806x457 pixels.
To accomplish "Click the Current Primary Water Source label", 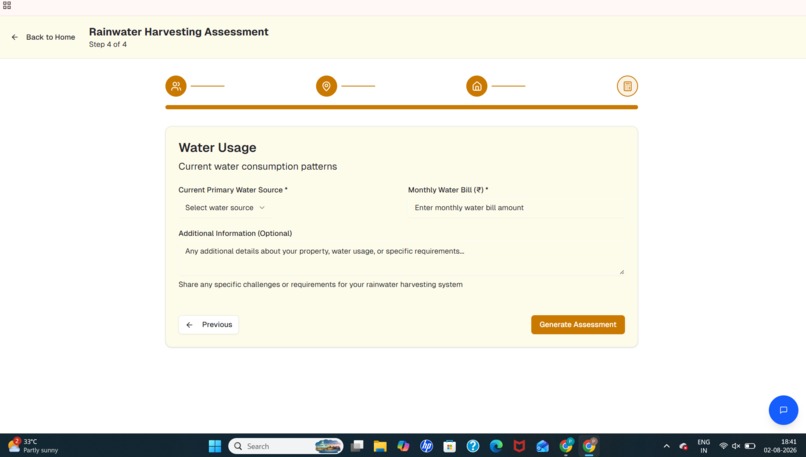I will (x=233, y=190).
